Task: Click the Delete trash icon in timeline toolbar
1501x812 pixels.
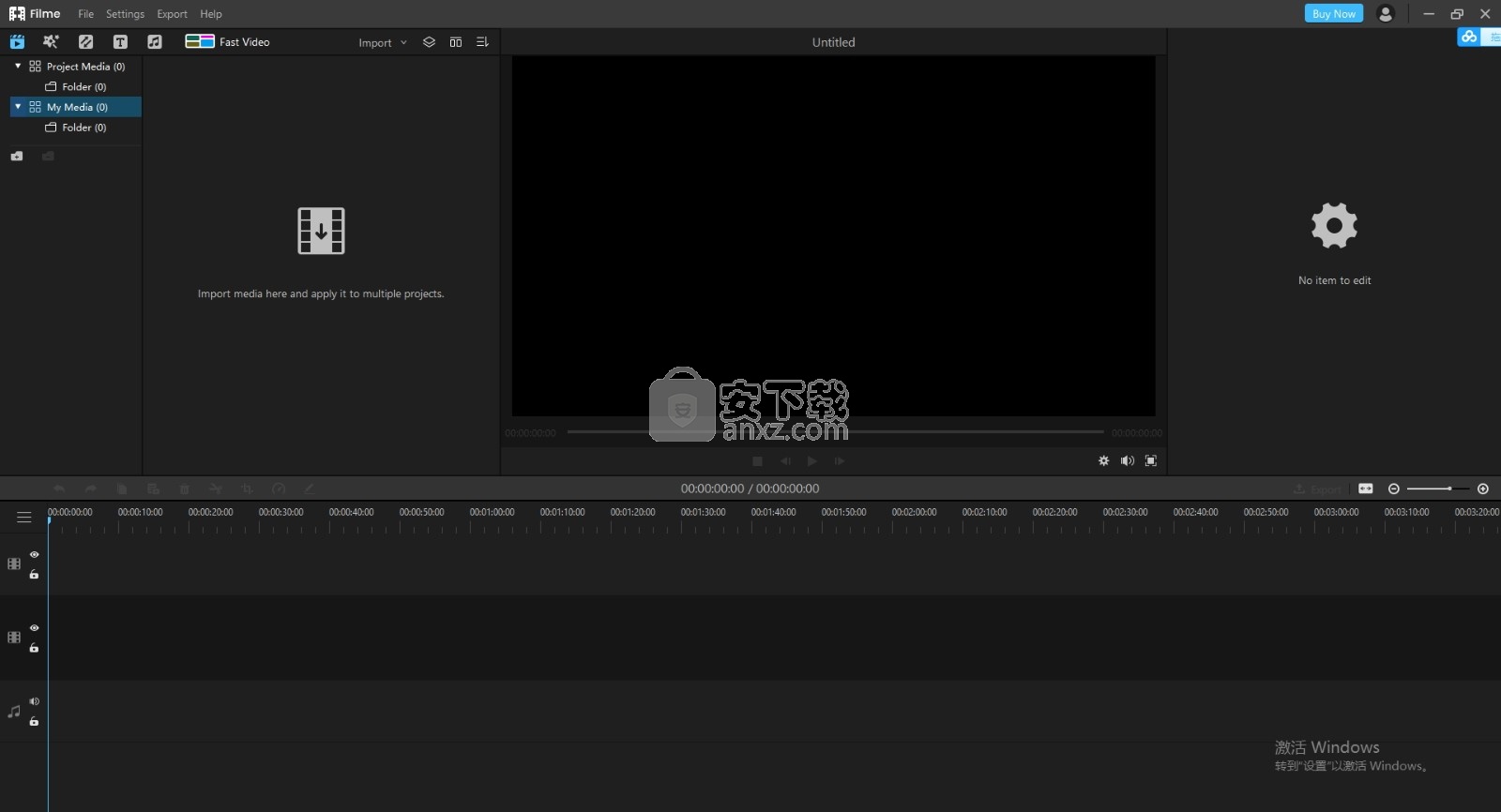Action: (185, 489)
